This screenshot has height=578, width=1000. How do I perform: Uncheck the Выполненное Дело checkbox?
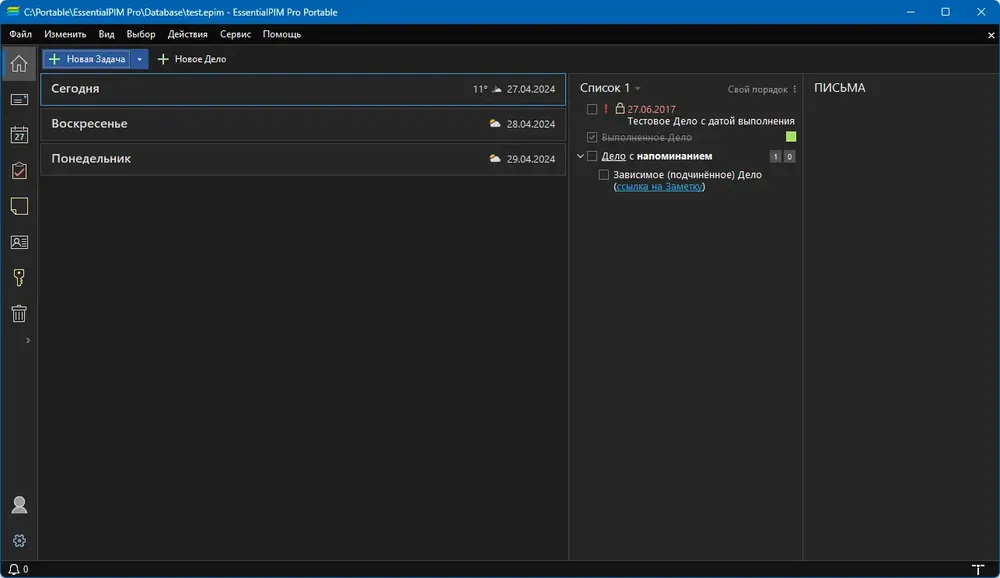[592, 137]
